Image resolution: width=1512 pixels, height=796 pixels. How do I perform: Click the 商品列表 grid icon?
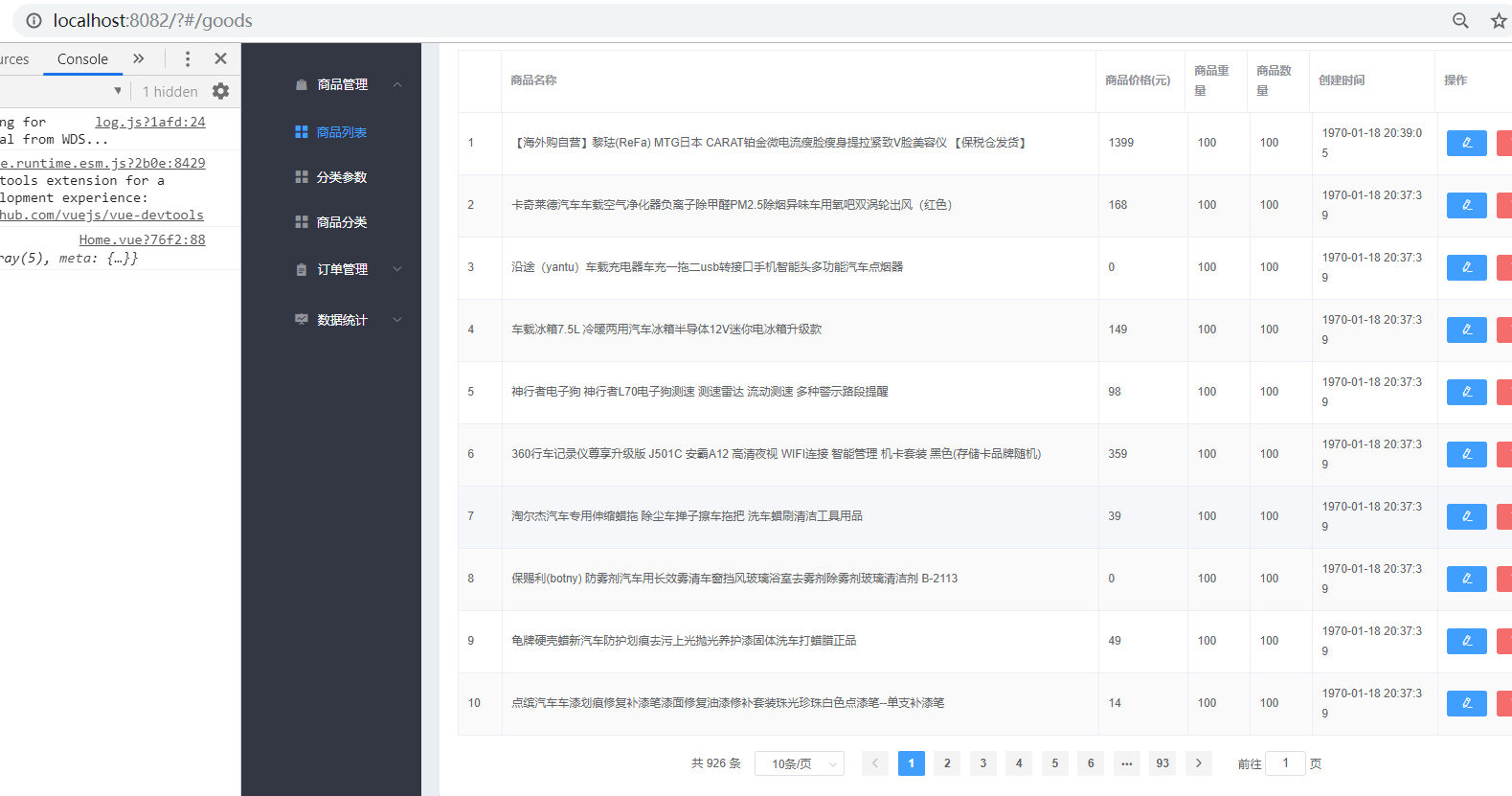click(x=302, y=132)
